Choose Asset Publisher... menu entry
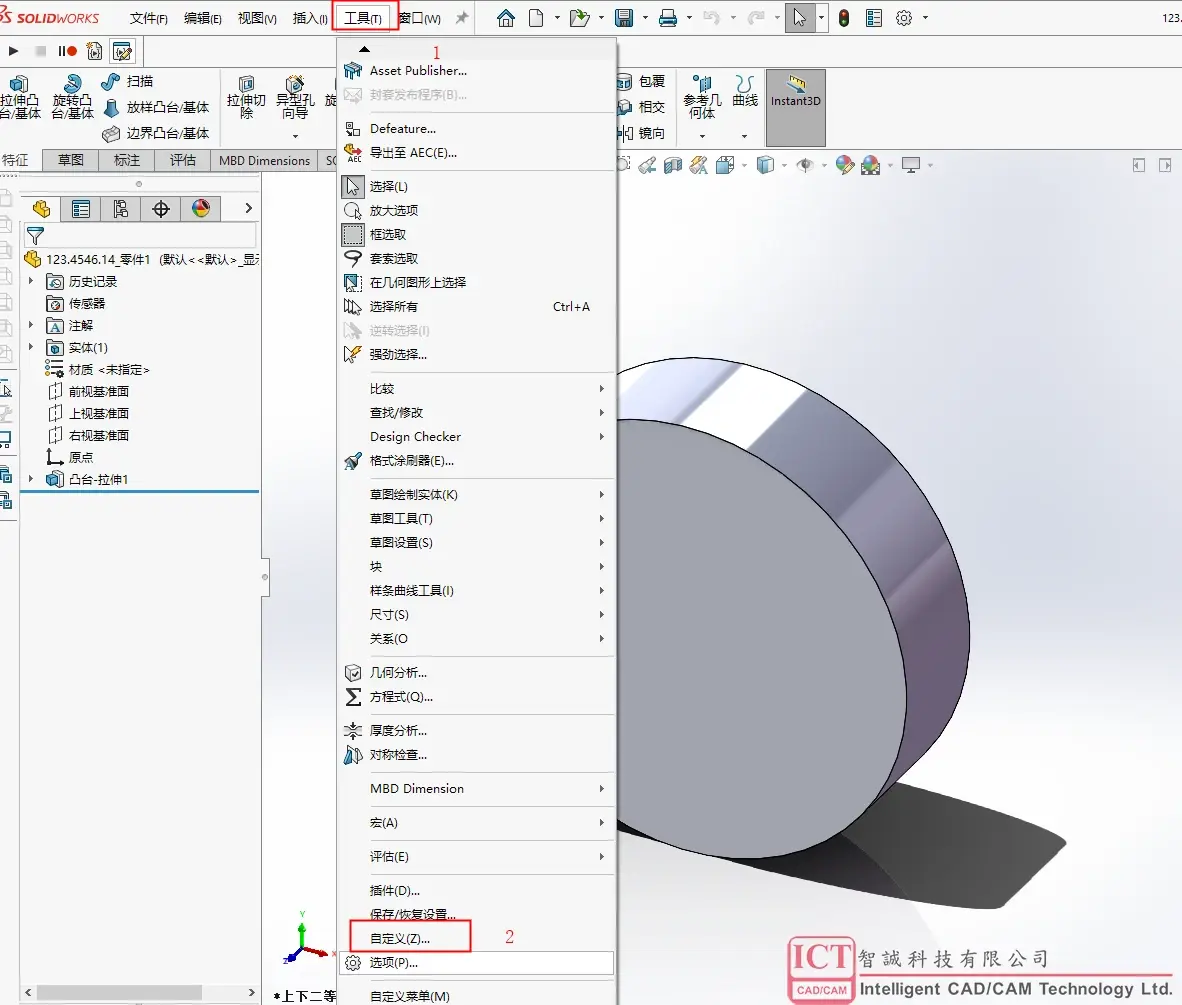This screenshot has height=1005, width=1182. (x=476, y=71)
